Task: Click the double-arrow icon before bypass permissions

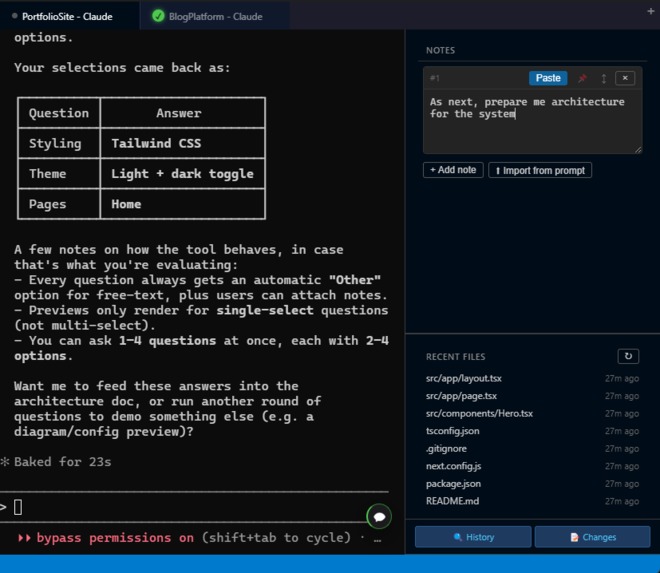Action: (24, 538)
